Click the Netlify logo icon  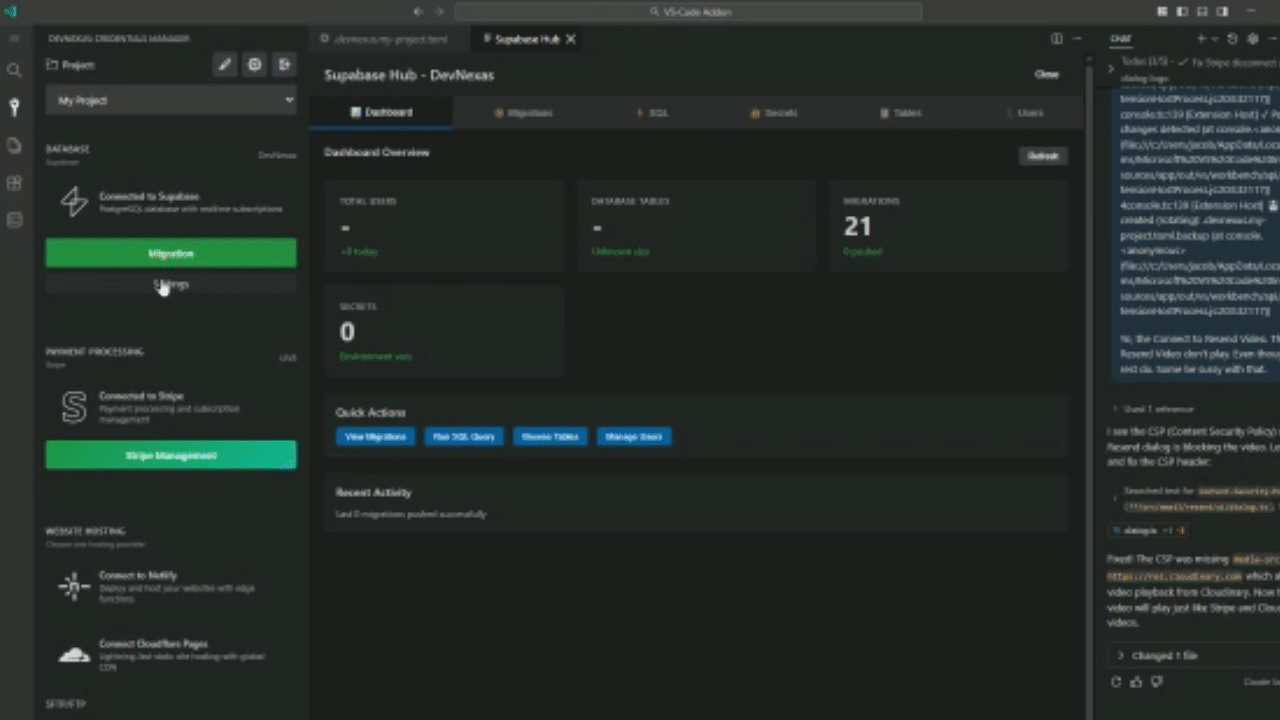(x=74, y=587)
